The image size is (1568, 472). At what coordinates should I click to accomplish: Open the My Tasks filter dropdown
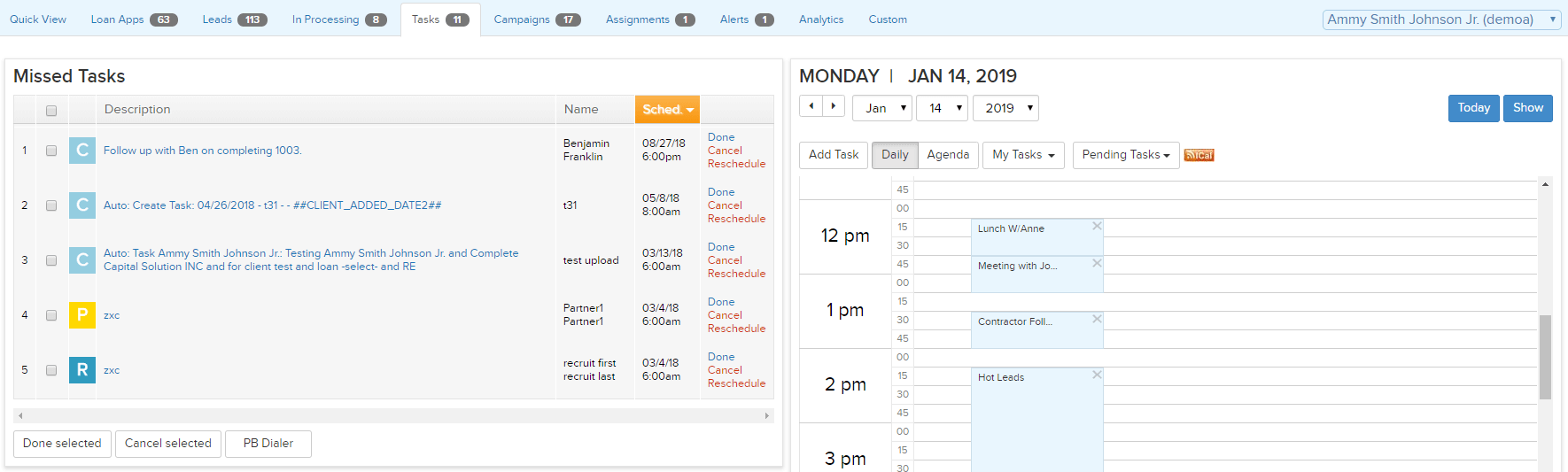(1022, 155)
